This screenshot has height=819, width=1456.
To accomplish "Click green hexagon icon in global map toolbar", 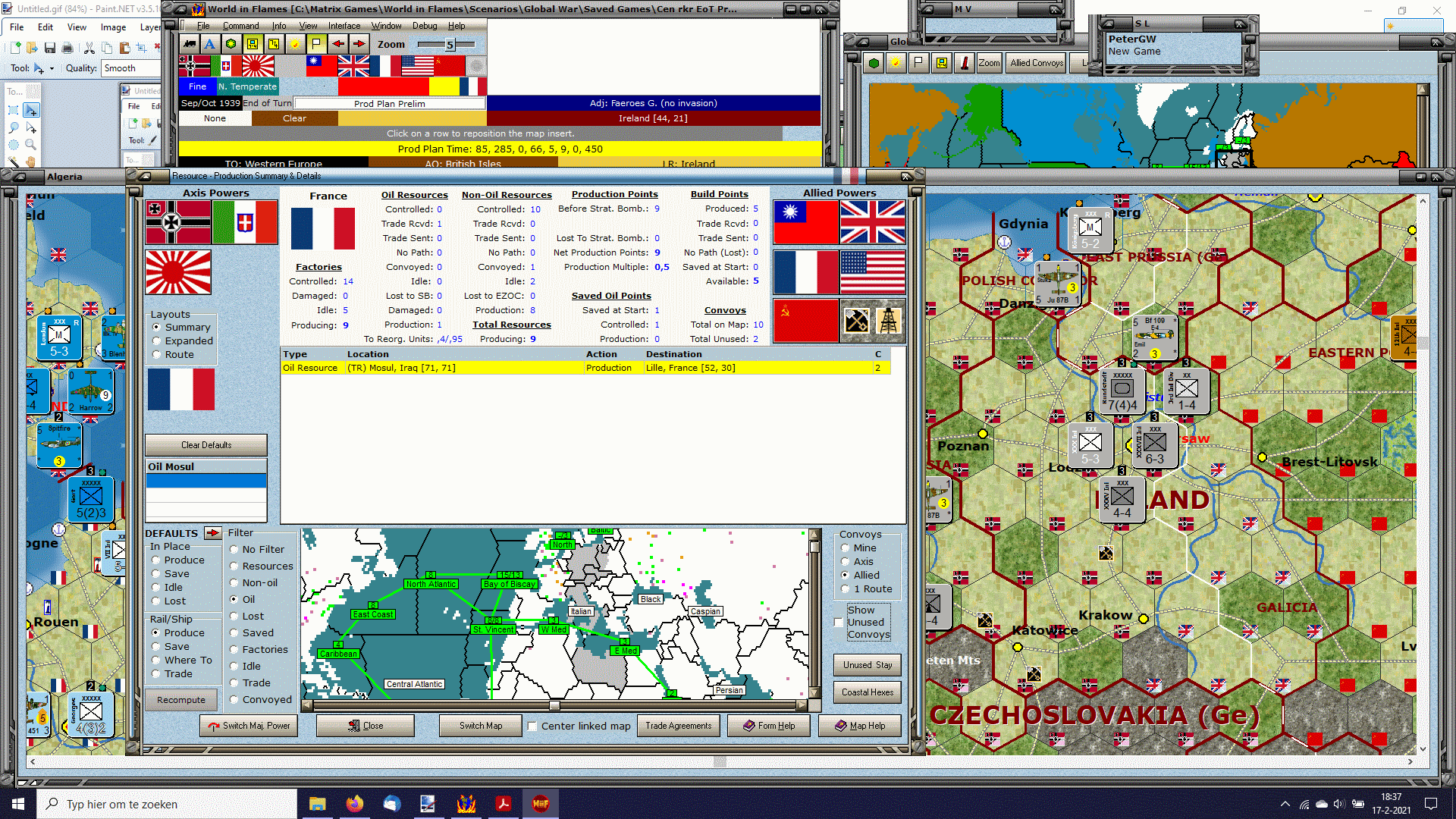I will [x=874, y=63].
